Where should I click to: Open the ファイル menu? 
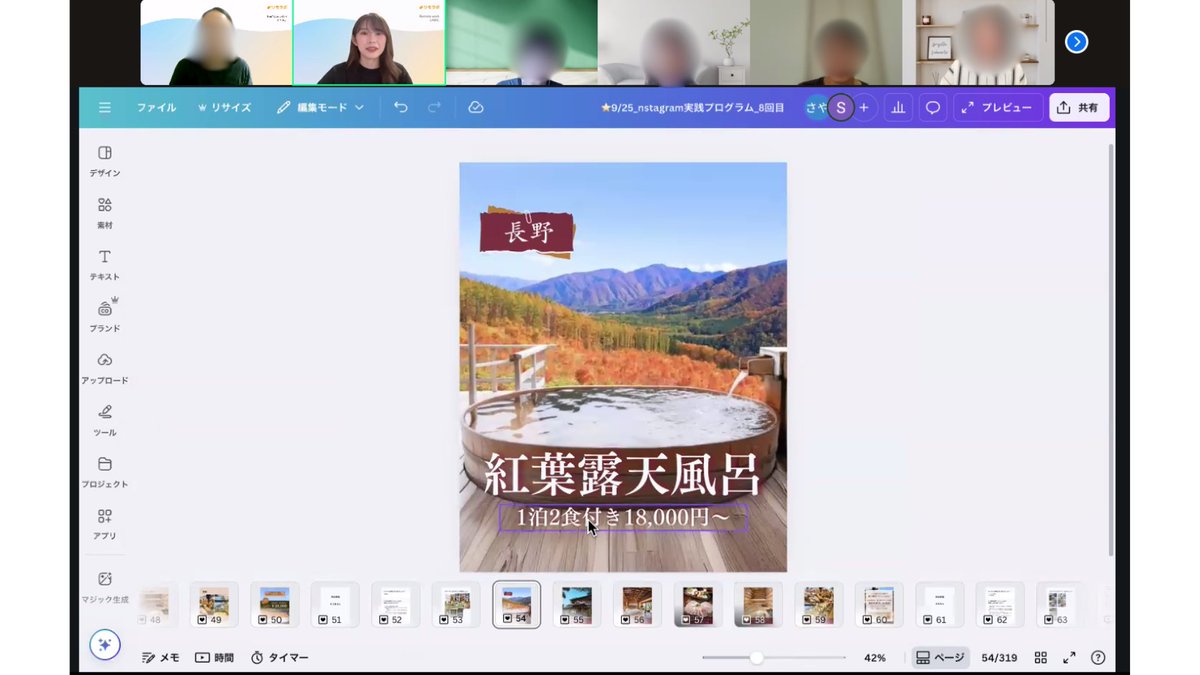pyautogui.click(x=156, y=107)
